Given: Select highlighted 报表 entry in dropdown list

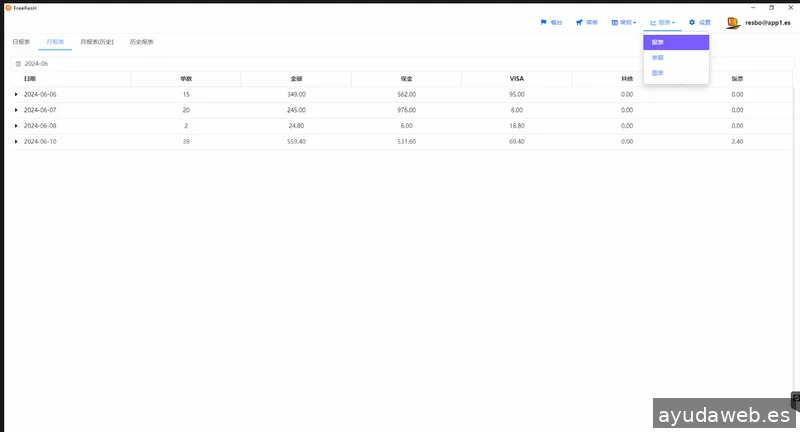Looking at the screenshot, I should (x=676, y=42).
